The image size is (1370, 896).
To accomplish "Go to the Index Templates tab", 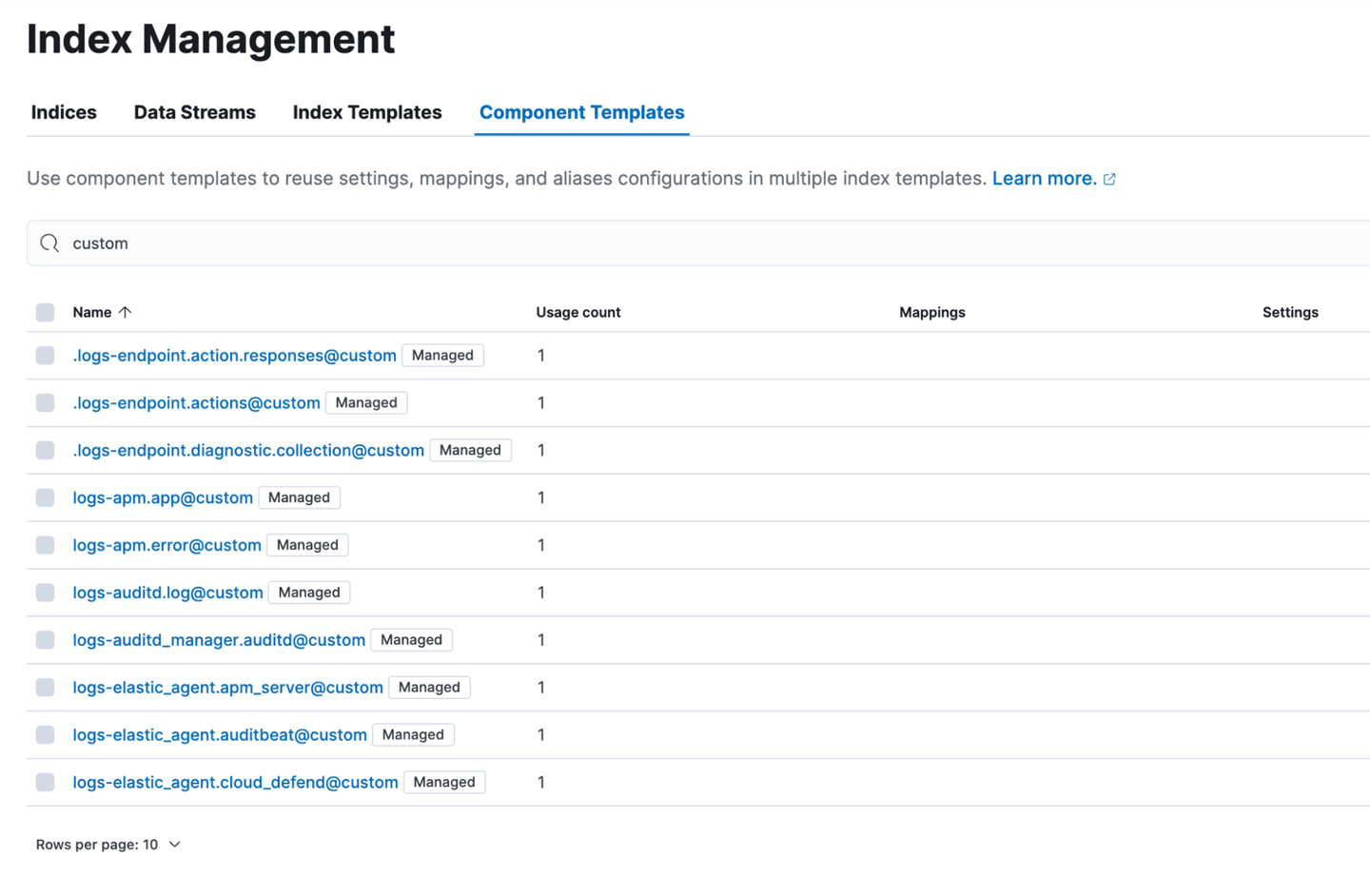I will pyautogui.click(x=367, y=112).
